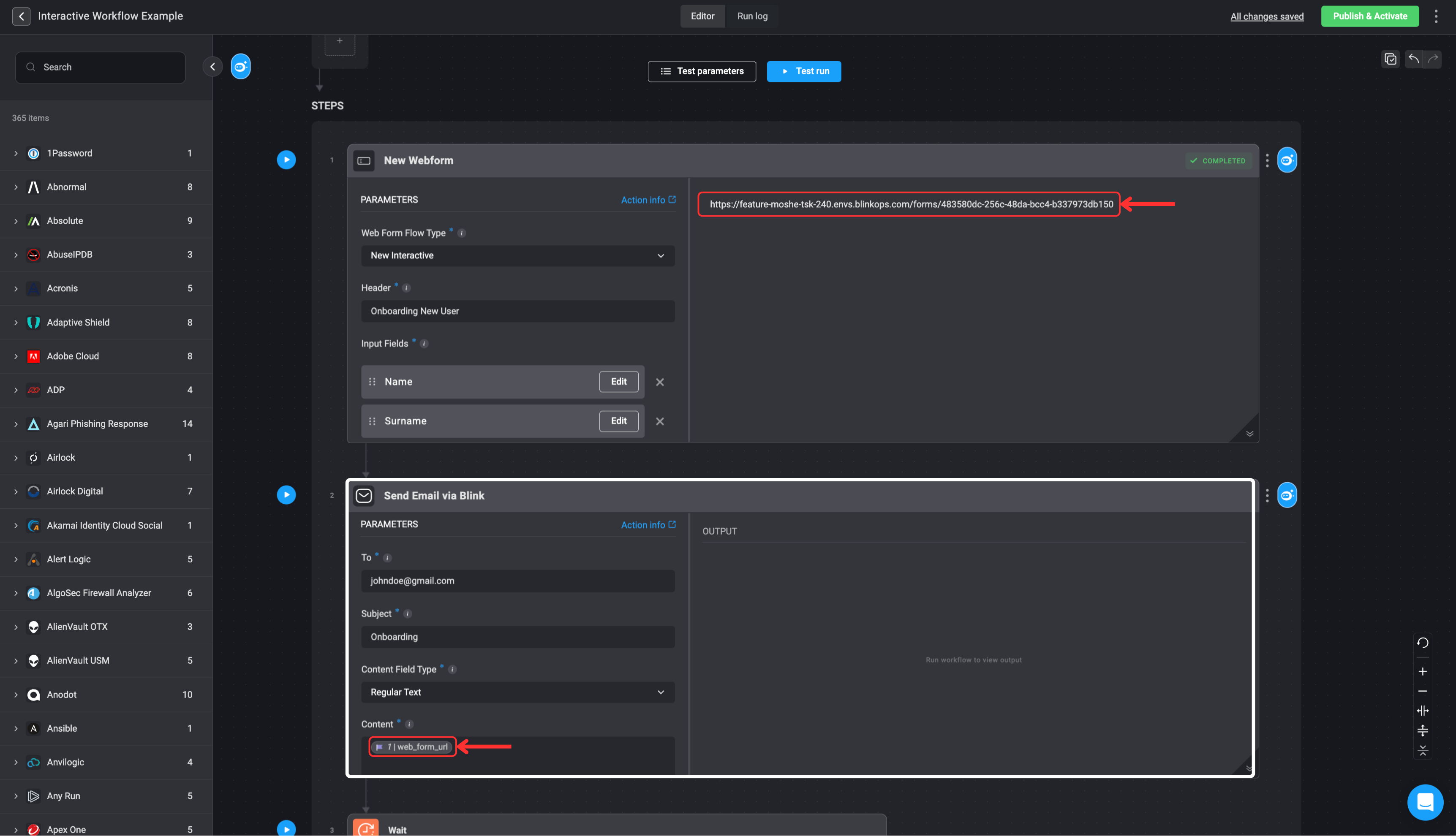Click Publish & Activate button
Image resolution: width=1456 pixels, height=836 pixels.
[x=1370, y=16]
